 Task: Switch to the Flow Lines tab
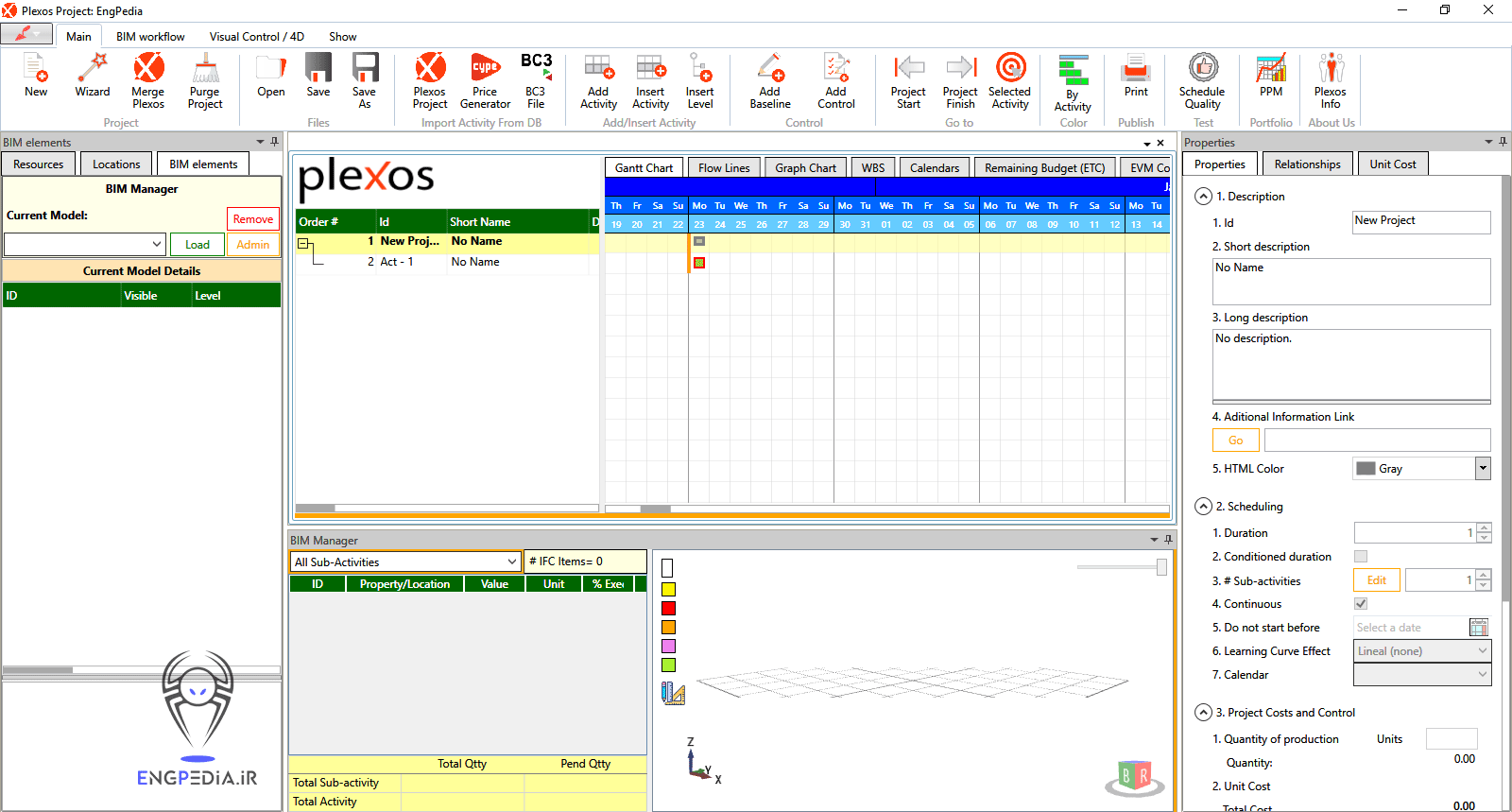(x=724, y=168)
